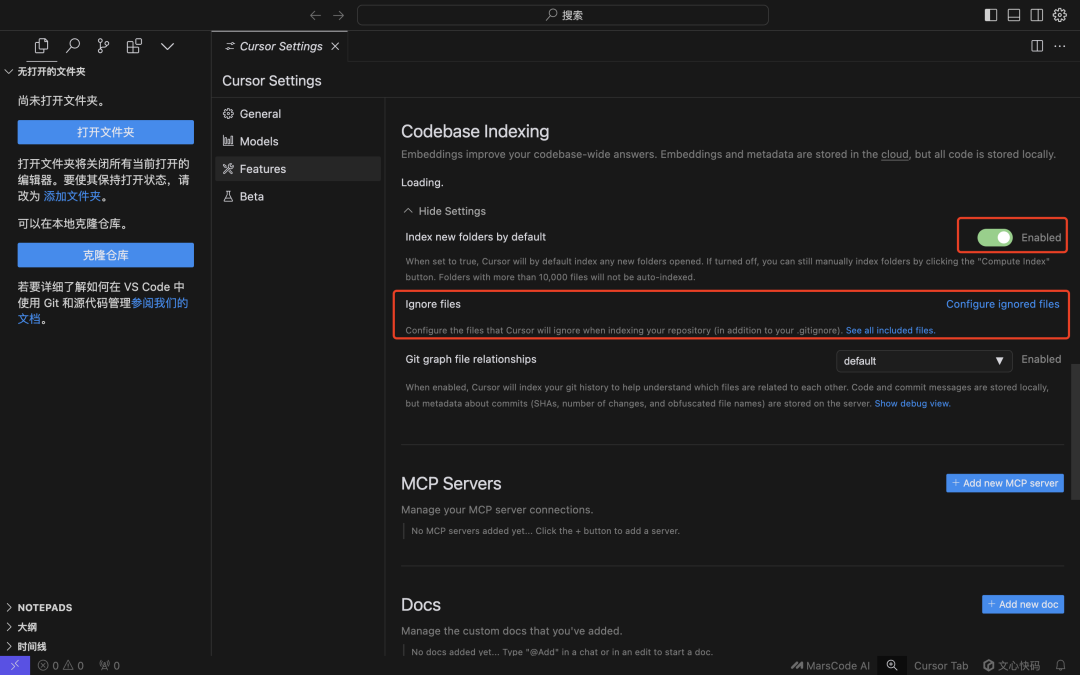Open the Search magnifier in activity bar
This screenshot has height=675, width=1080.
(x=72, y=46)
